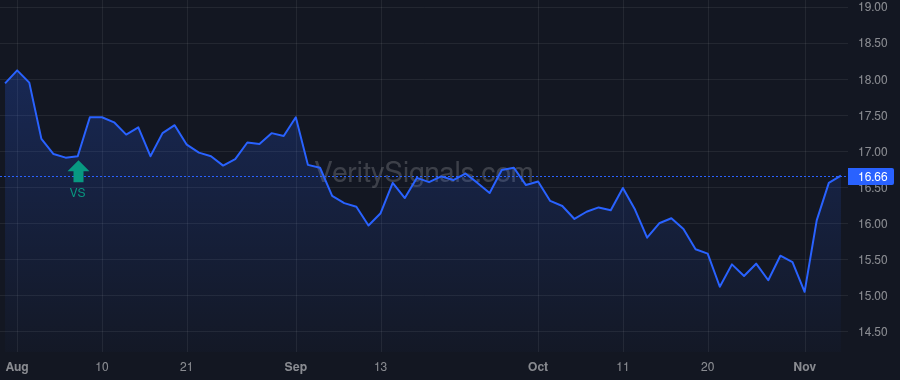900x380 pixels.
Task: Click the green VS signal arrow marker
Action: [78, 171]
